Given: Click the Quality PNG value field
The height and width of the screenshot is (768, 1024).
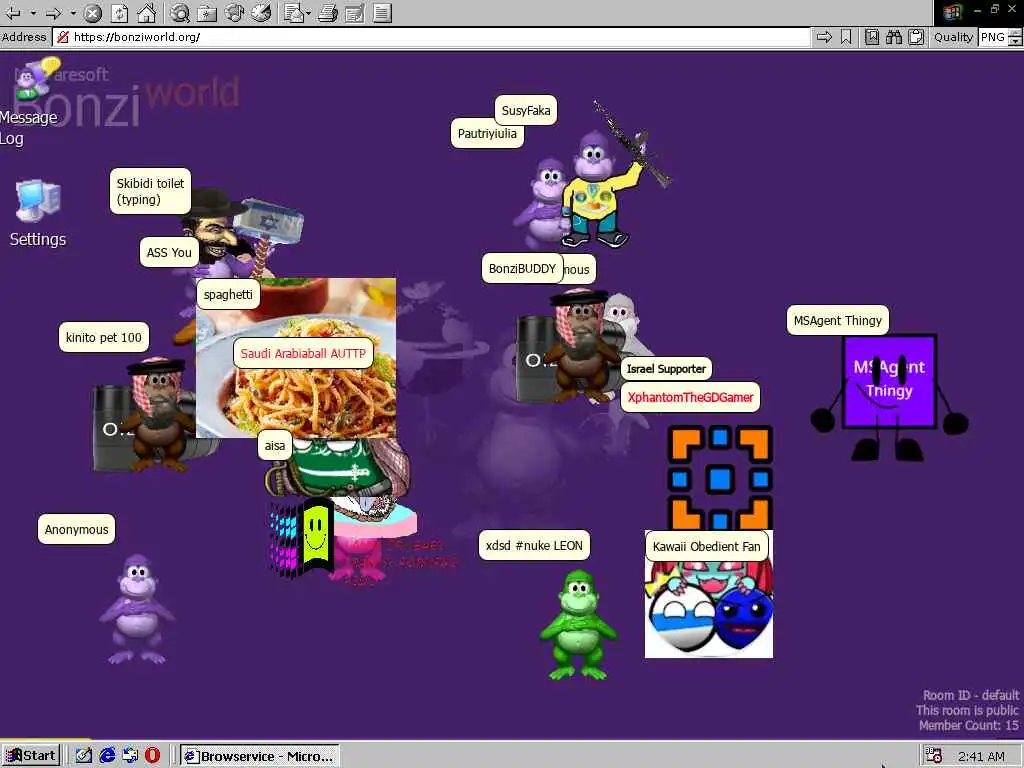Looking at the screenshot, I should coord(993,37).
